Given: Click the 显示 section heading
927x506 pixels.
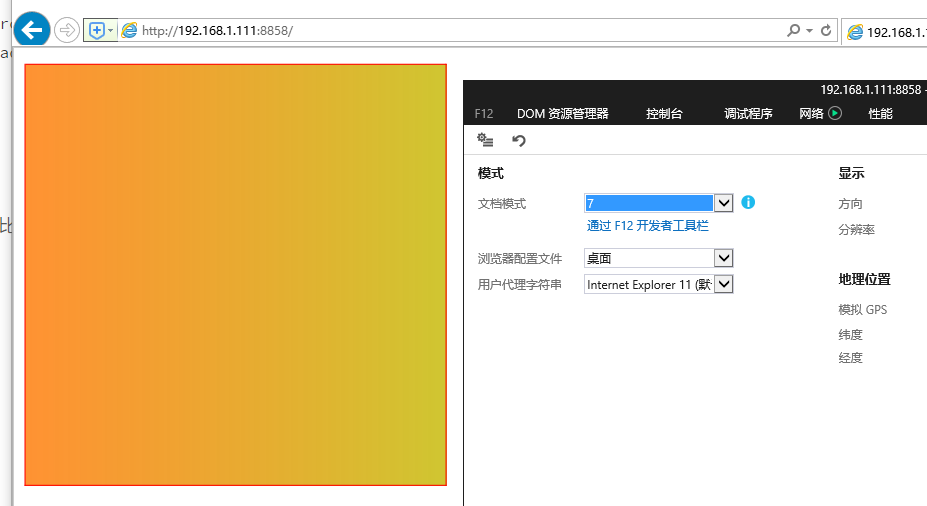Looking at the screenshot, I should pos(851,173).
